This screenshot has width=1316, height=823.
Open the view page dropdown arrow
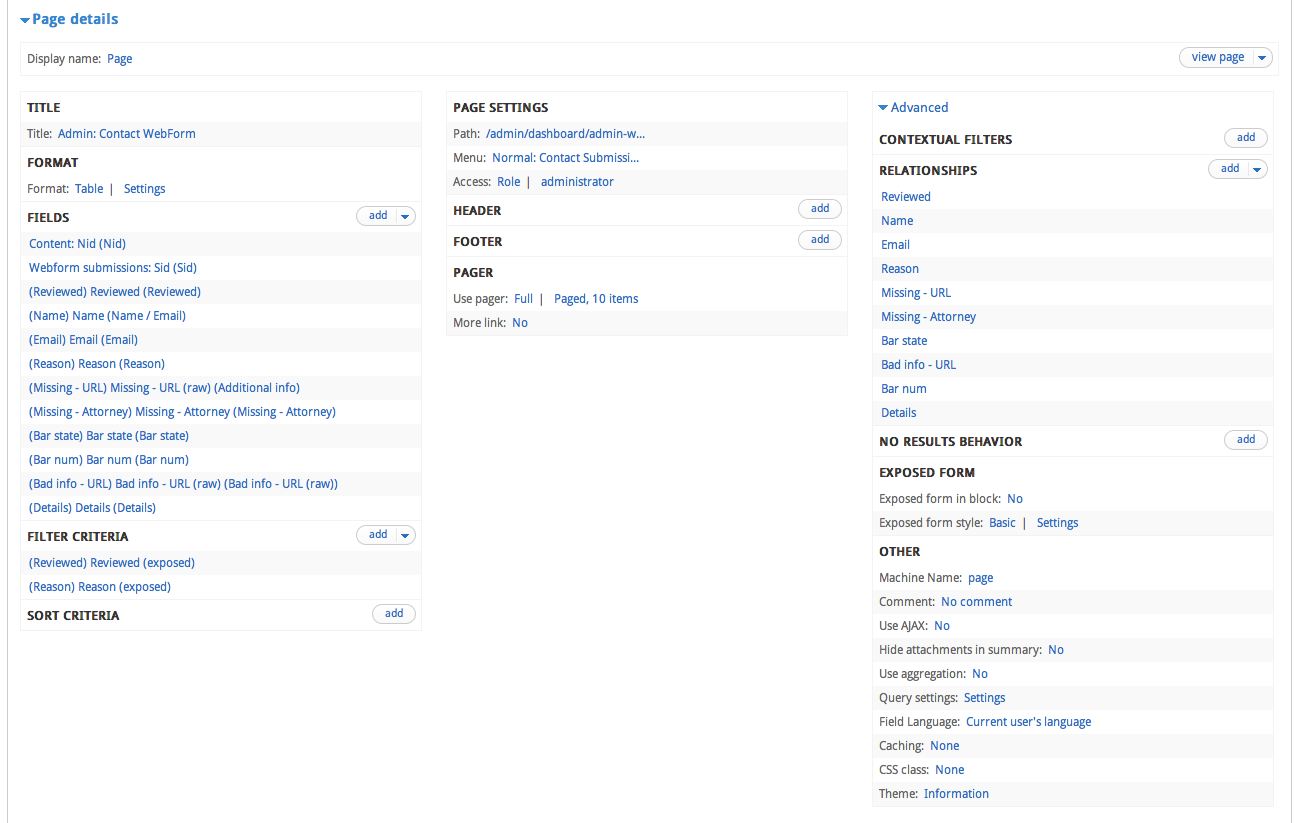1262,57
